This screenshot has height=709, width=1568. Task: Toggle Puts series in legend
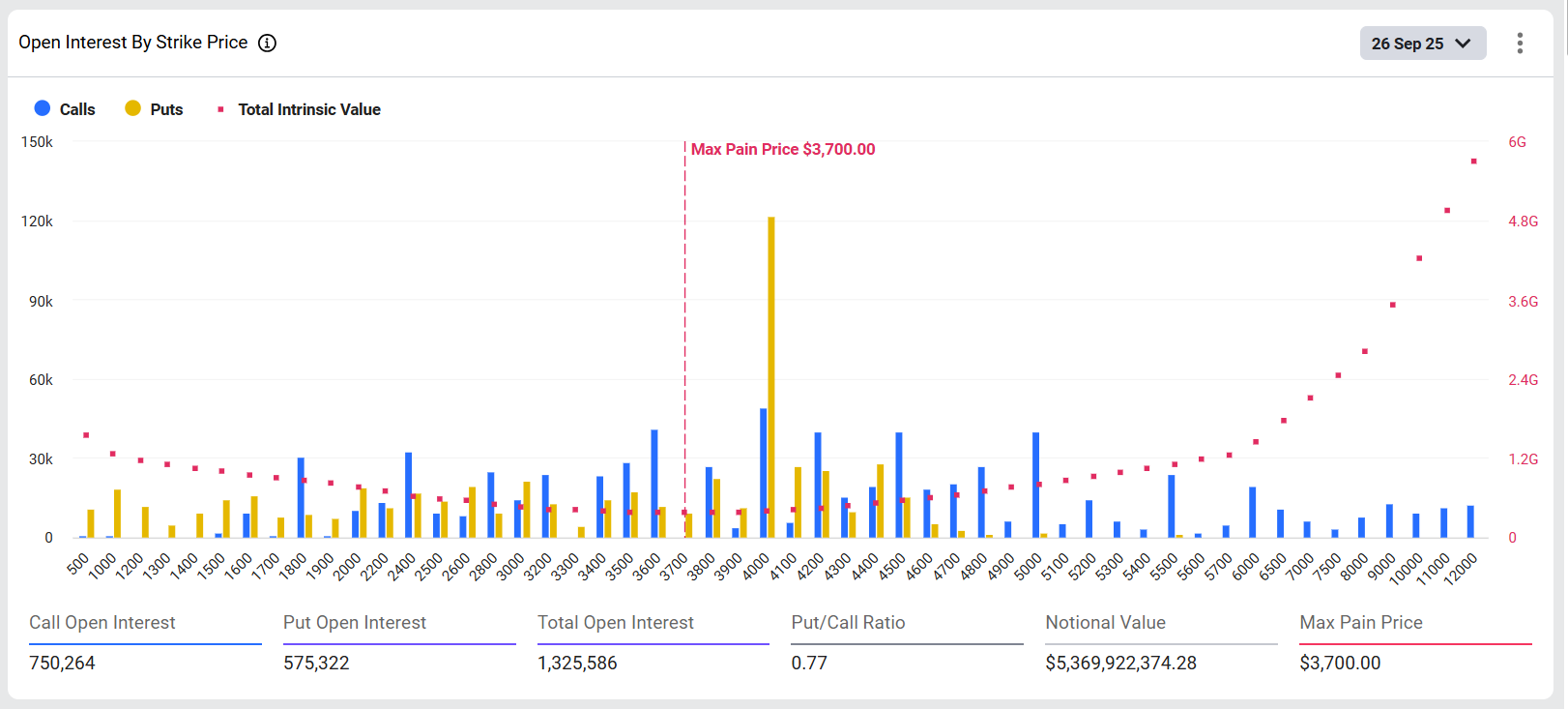166,109
